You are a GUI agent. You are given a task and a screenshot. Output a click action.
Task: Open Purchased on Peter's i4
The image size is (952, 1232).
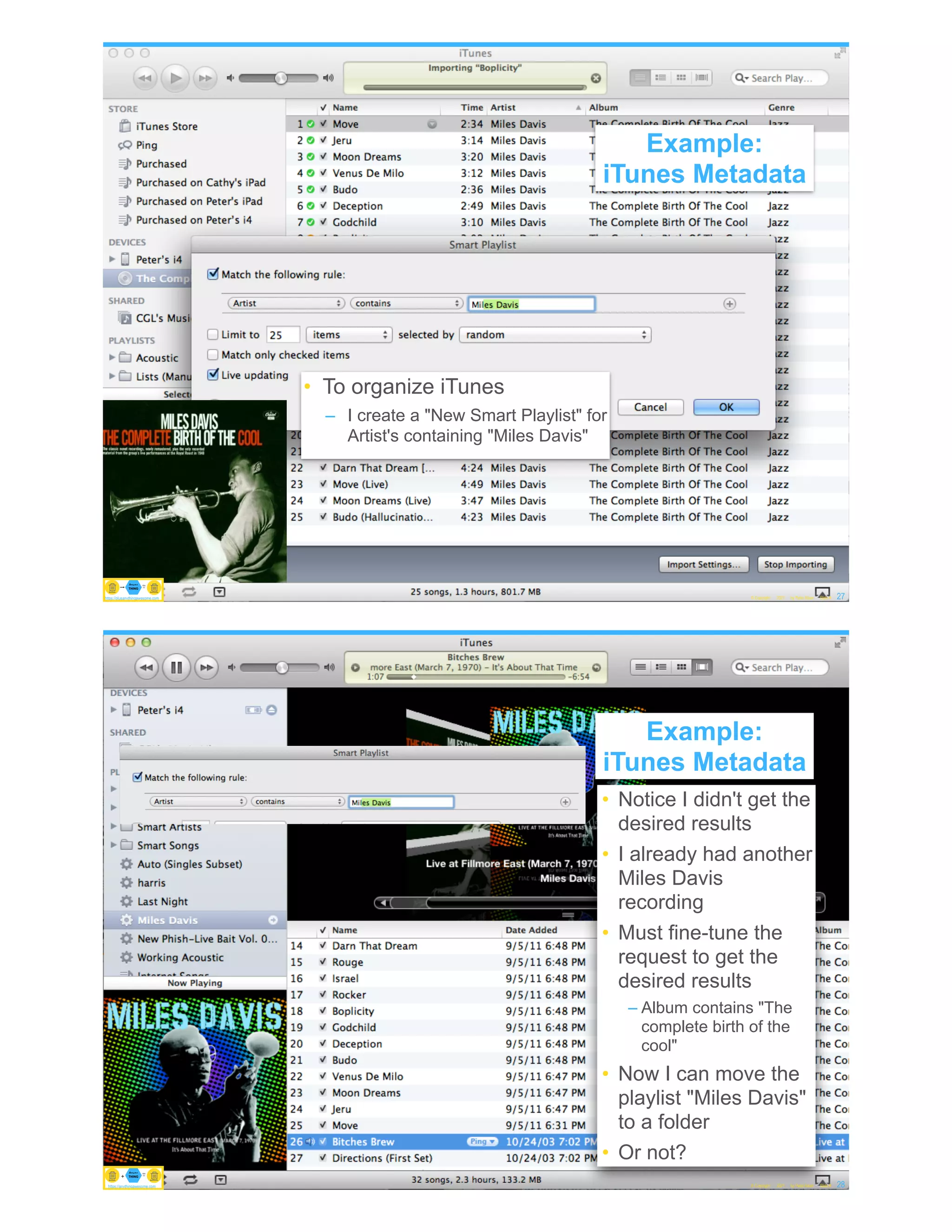[185, 219]
